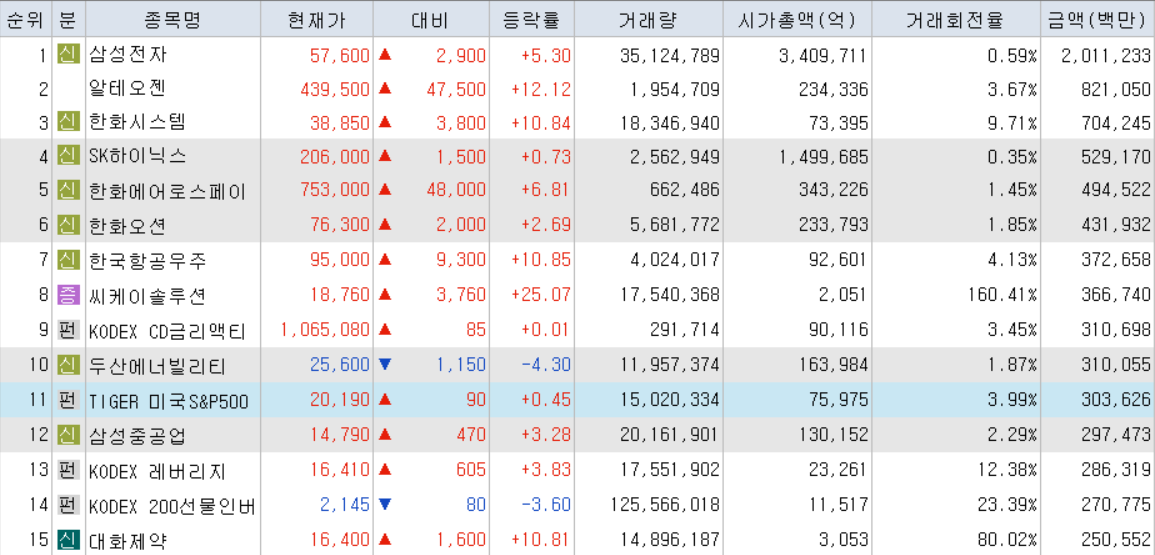
Task: Click the 펀 badge beside TIGER 미국S&P500
Action: [68, 400]
